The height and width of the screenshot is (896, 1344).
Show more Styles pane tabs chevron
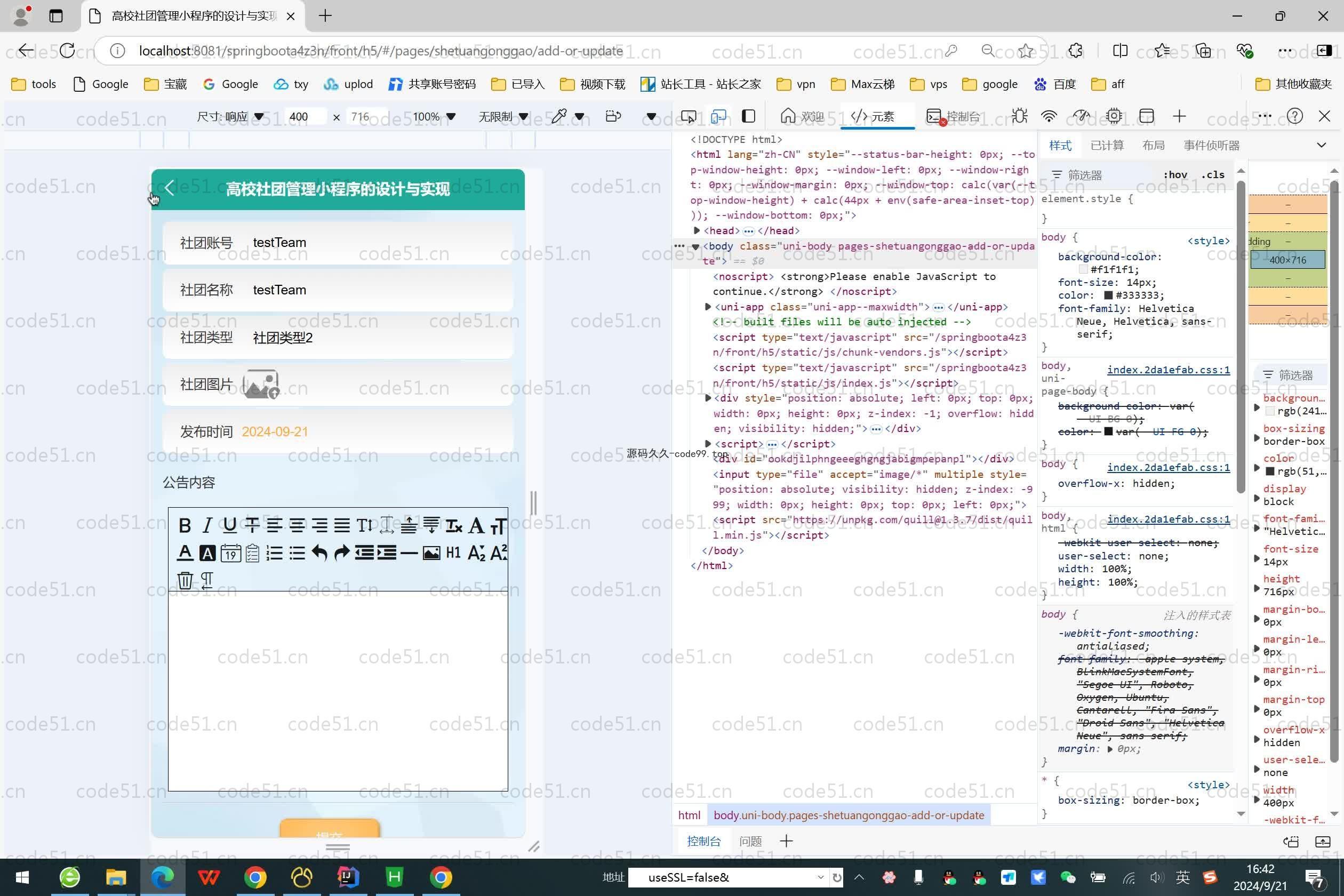tap(1321, 145)
